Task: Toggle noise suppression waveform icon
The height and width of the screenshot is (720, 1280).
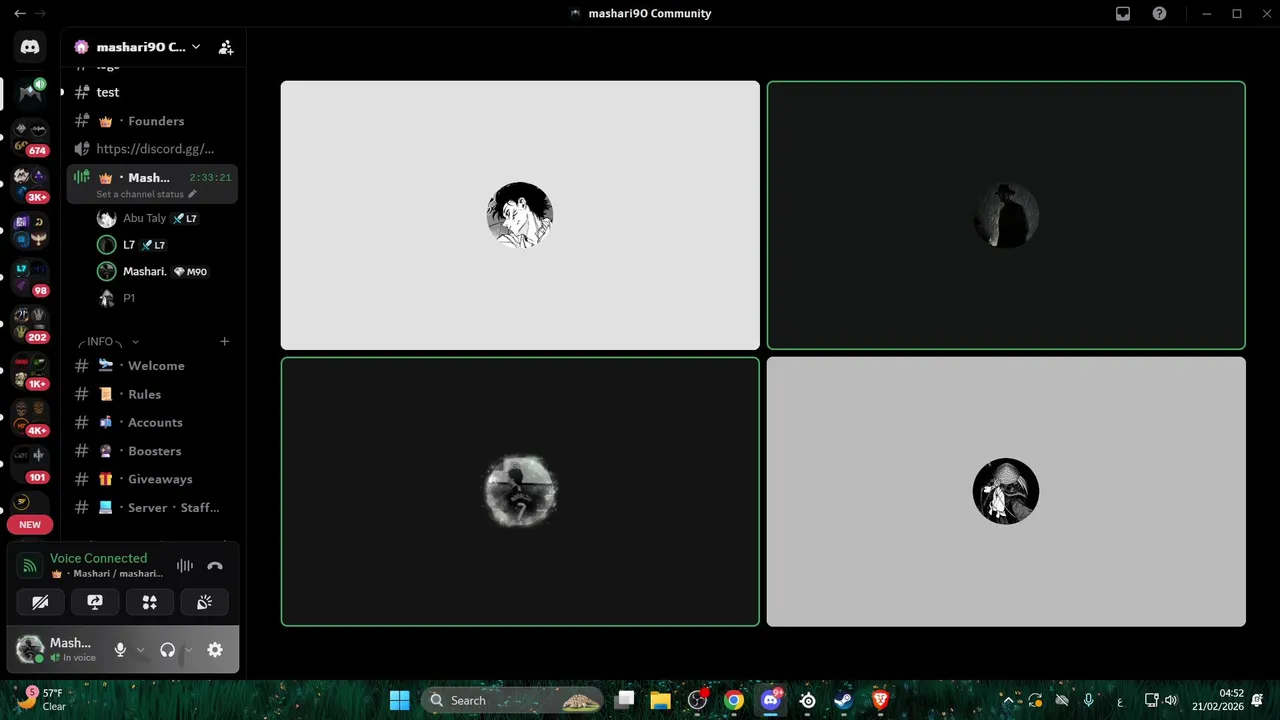Action: (185, 566)
